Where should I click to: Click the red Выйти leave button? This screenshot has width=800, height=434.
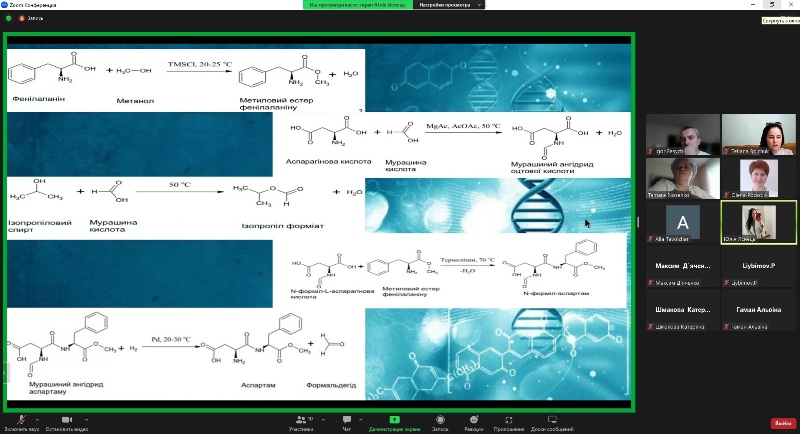(783, 423)
